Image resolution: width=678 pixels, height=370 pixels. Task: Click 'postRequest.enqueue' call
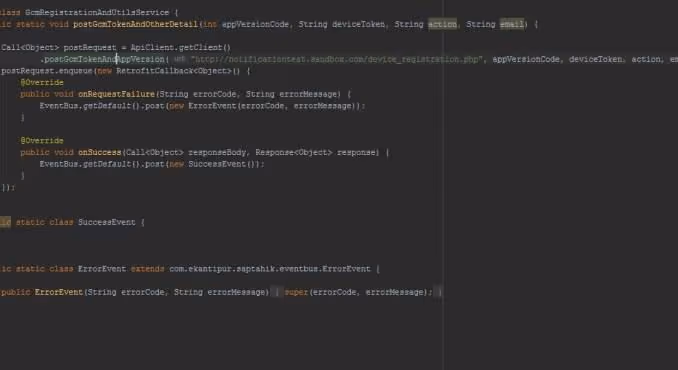[47, 71]
